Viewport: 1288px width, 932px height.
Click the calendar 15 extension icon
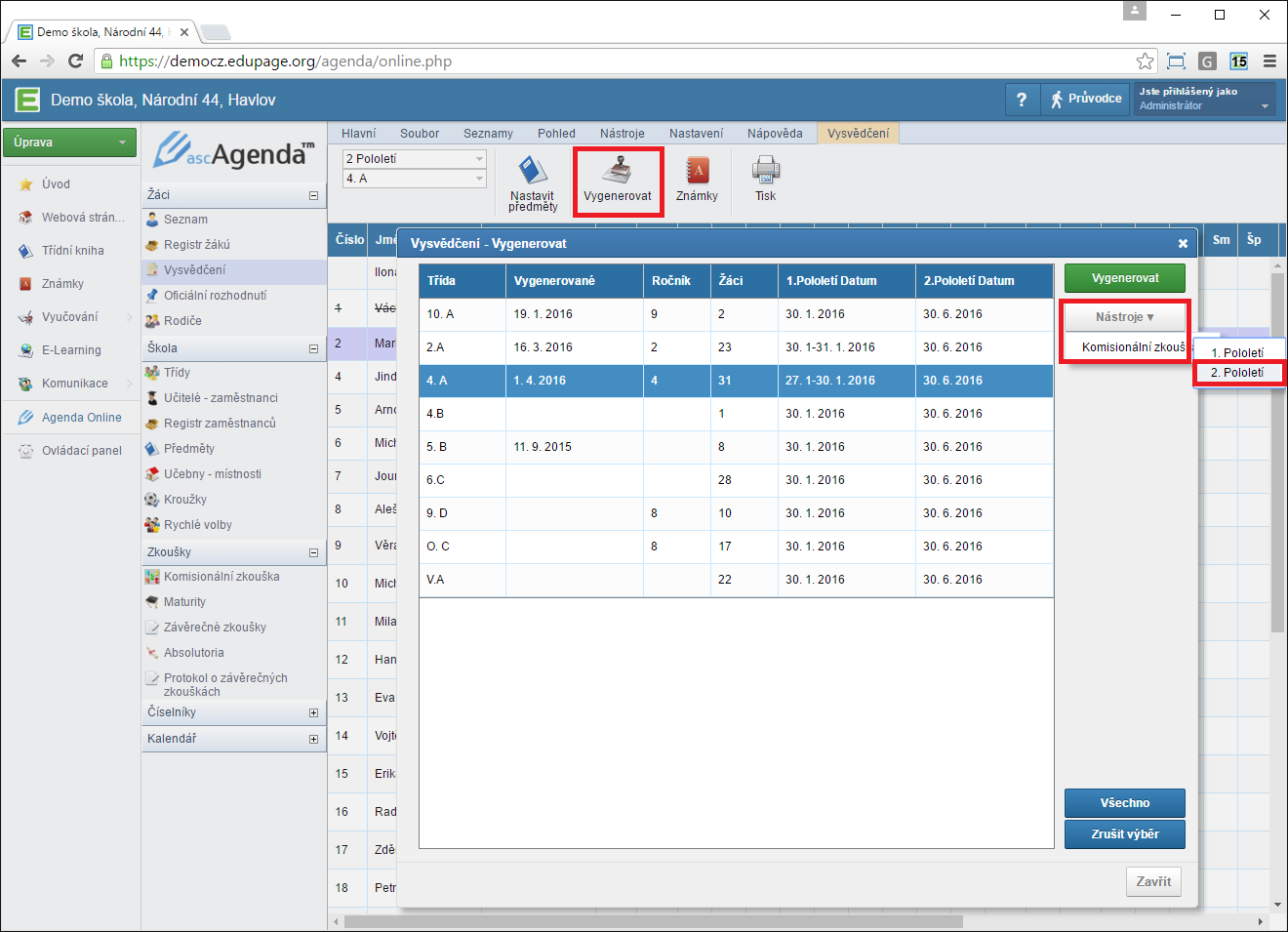[x=1238, y=61]
